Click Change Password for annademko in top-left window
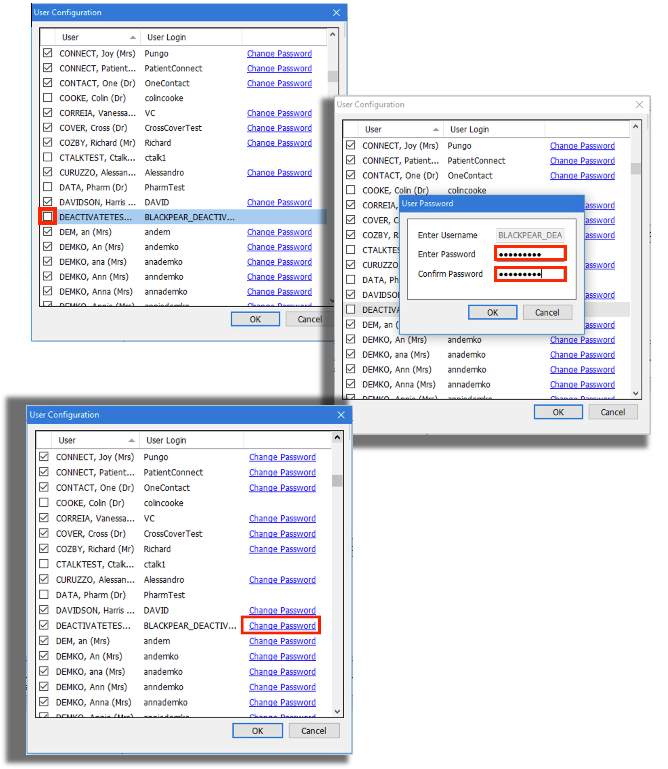Screen dimensions: 668x769 click(280, 292)
